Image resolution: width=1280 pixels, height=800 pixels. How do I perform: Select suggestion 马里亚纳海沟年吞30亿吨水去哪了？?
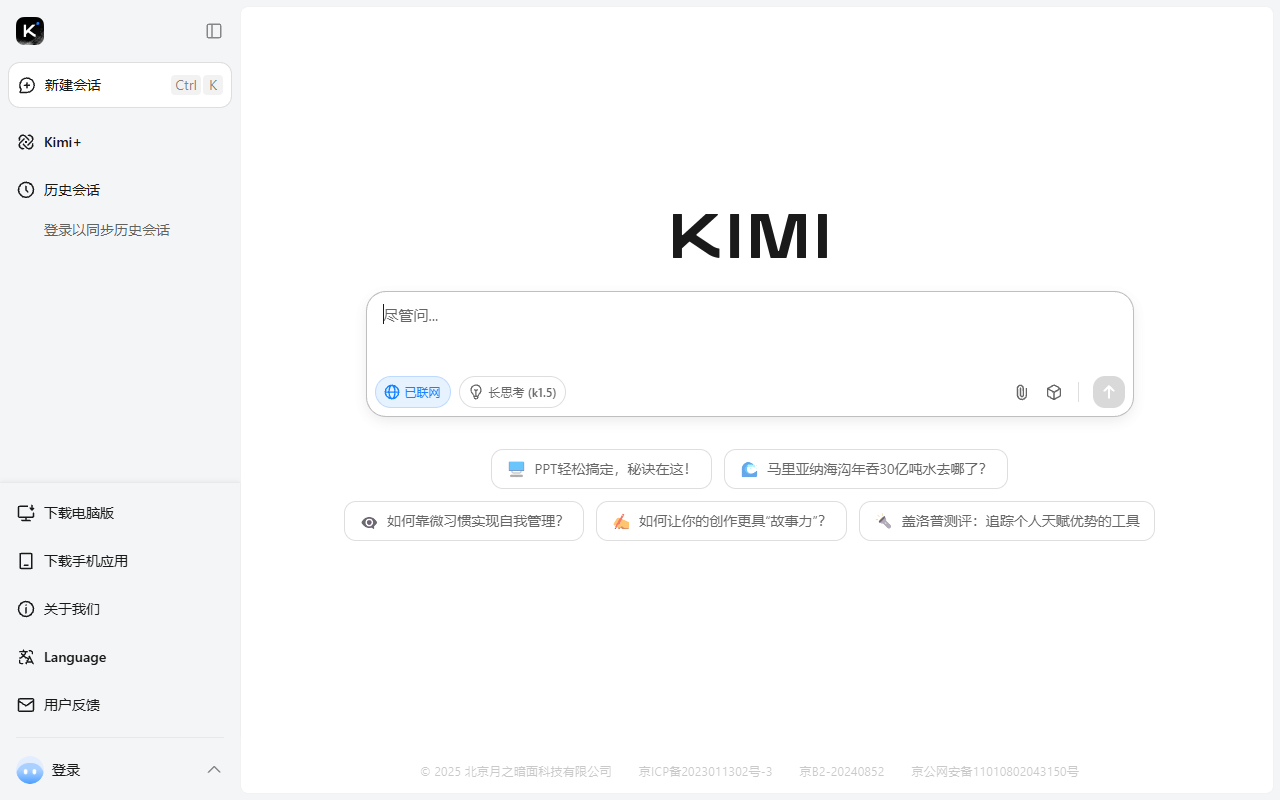pos(866,469)
